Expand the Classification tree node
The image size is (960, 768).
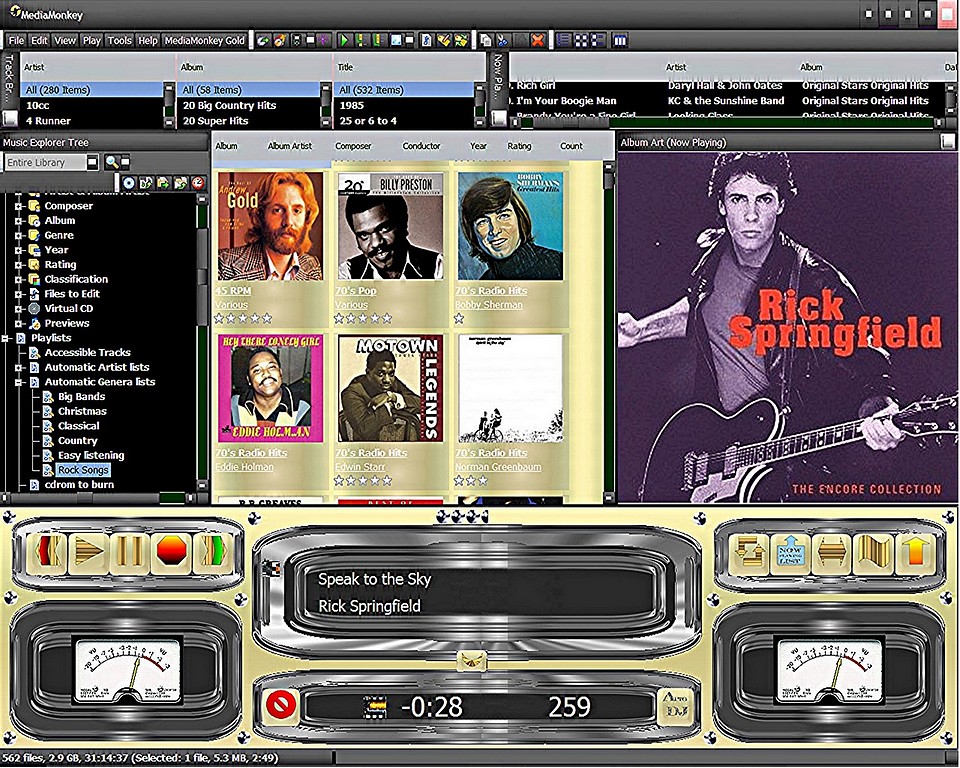(19, 280)
